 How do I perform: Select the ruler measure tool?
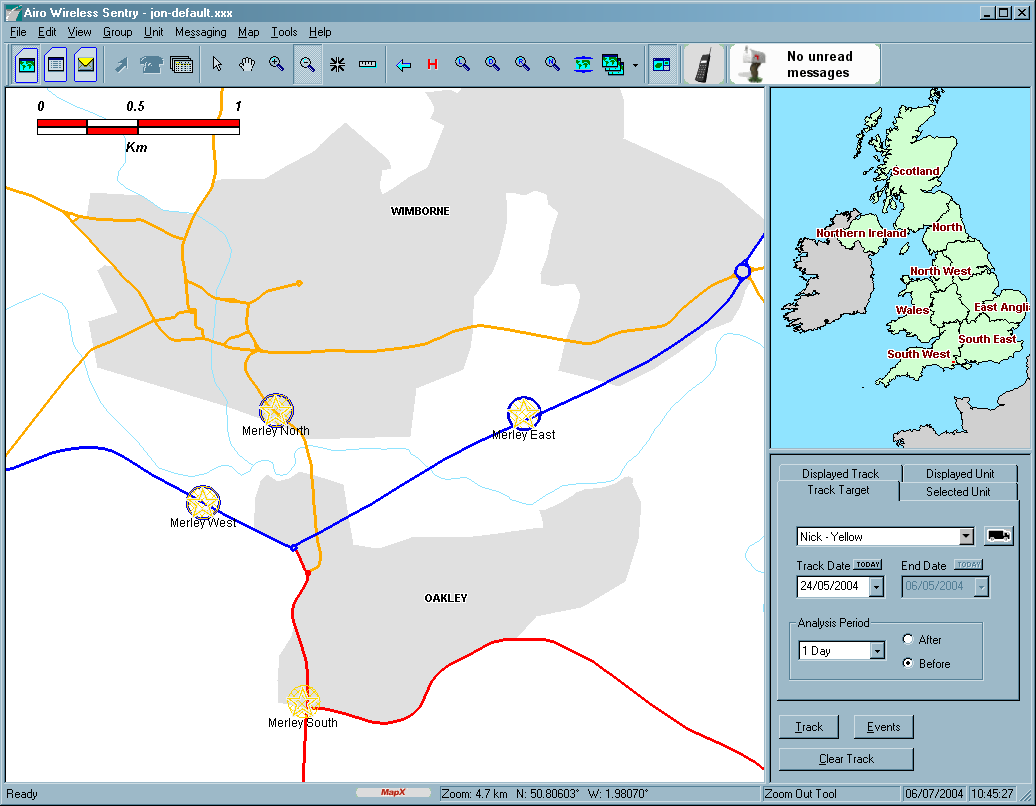pyautogui.click(x=367, y=64)
